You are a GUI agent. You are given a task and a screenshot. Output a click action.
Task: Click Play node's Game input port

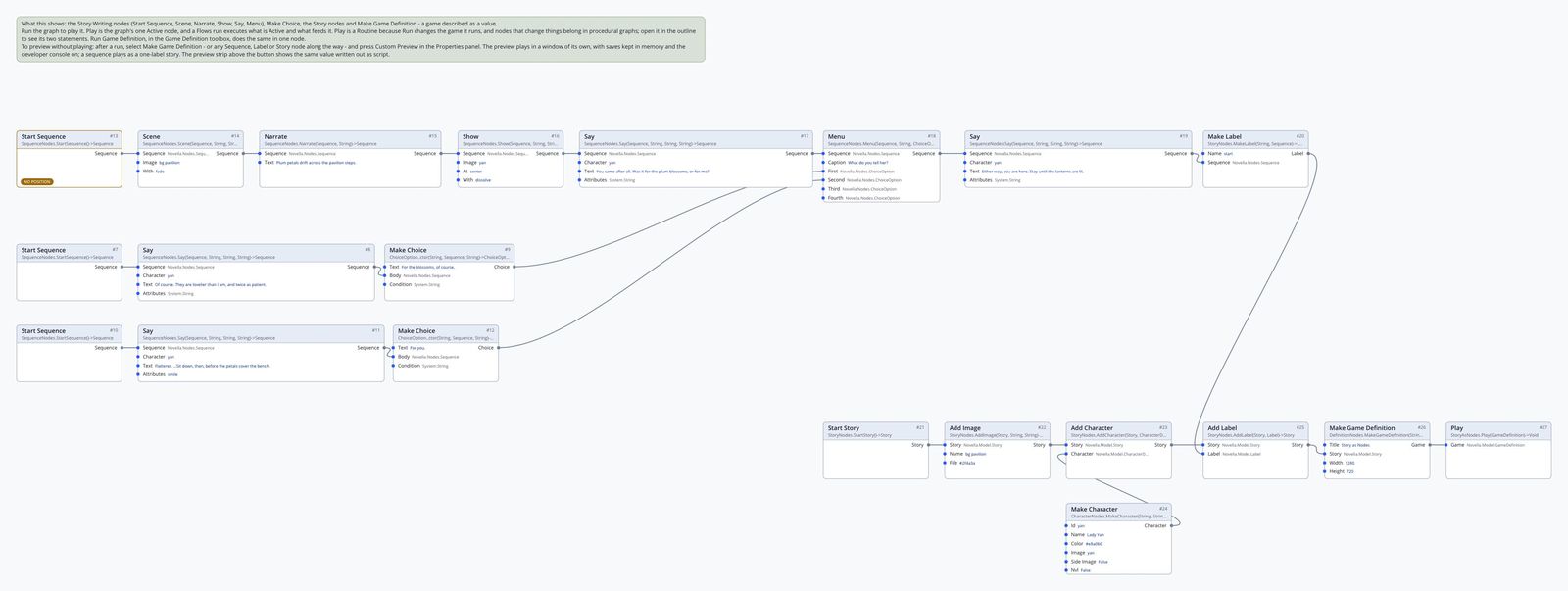1446,445
